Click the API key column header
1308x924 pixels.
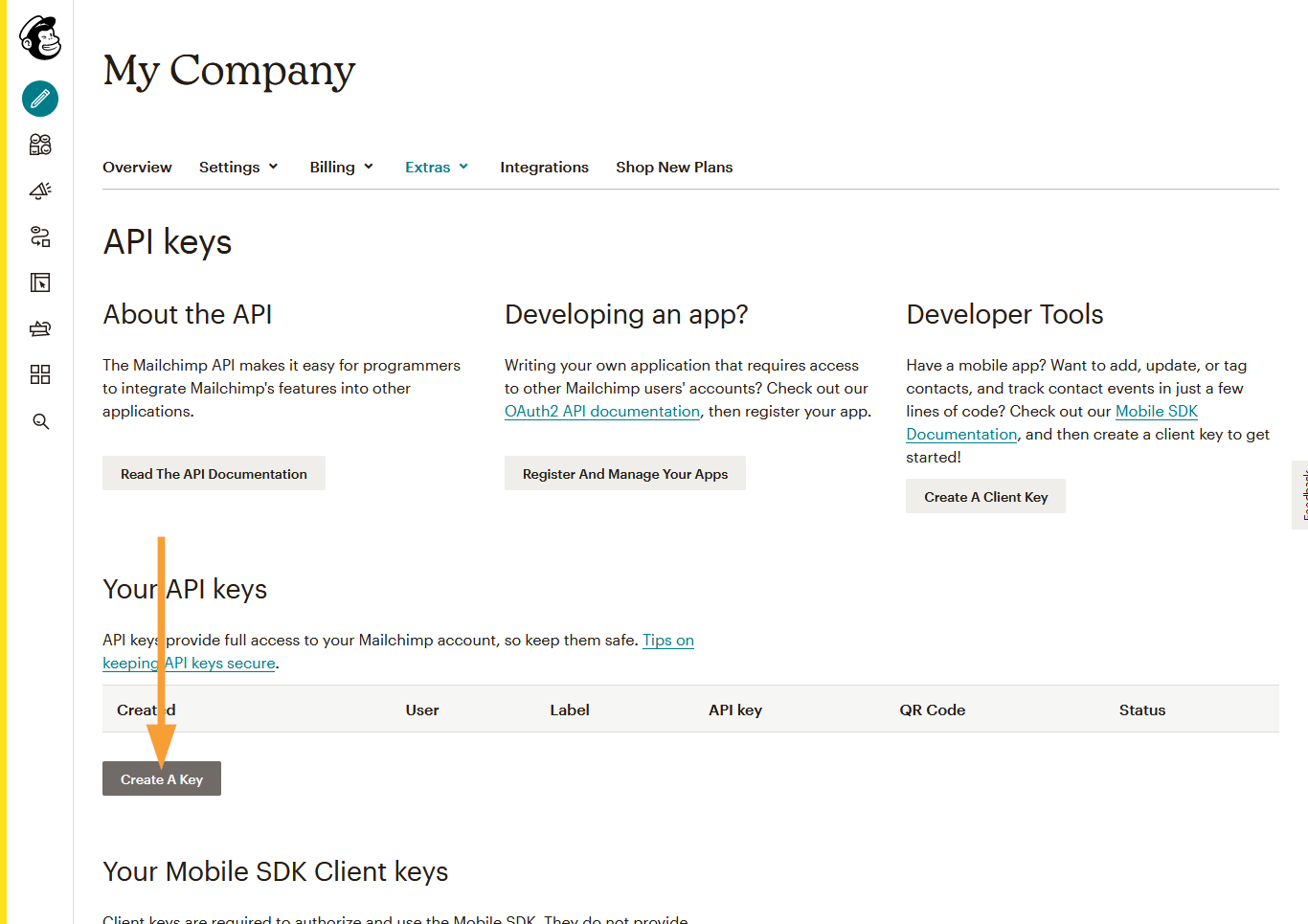tap(735, 710)
